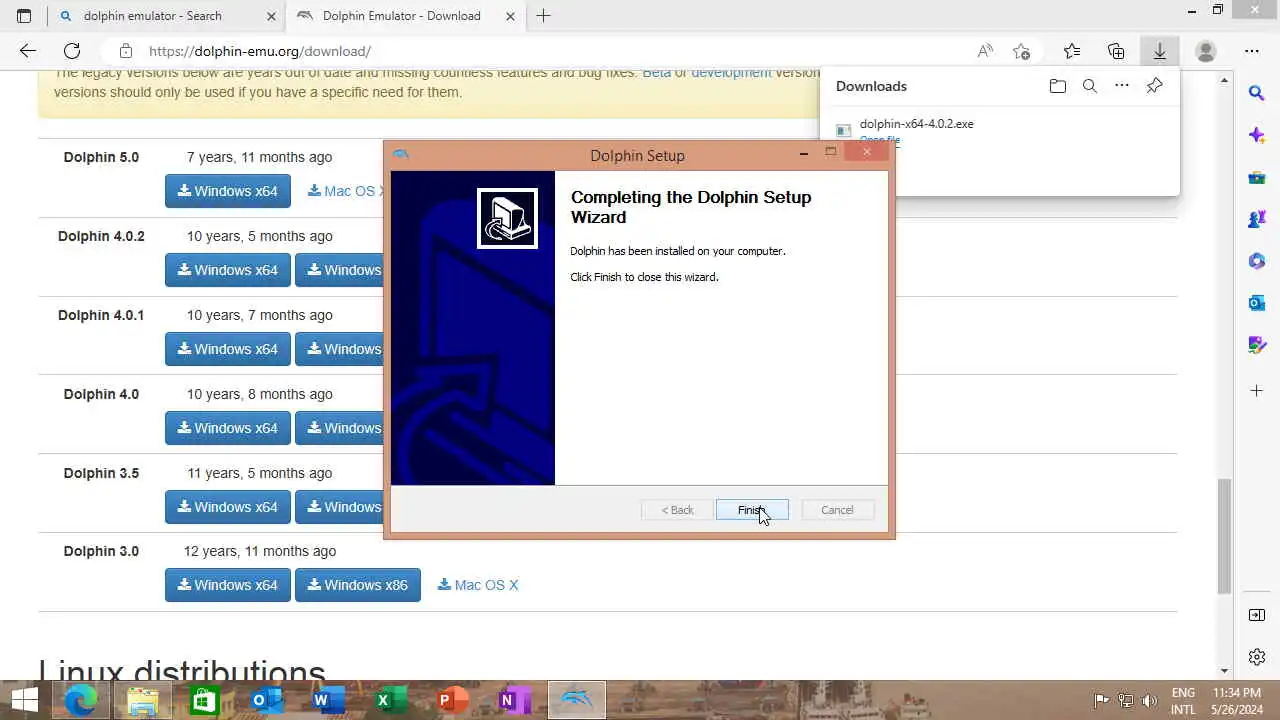Open Microsoft Edge from taskbar
This screenshot has width=1280, height=720.
(81, 700)
